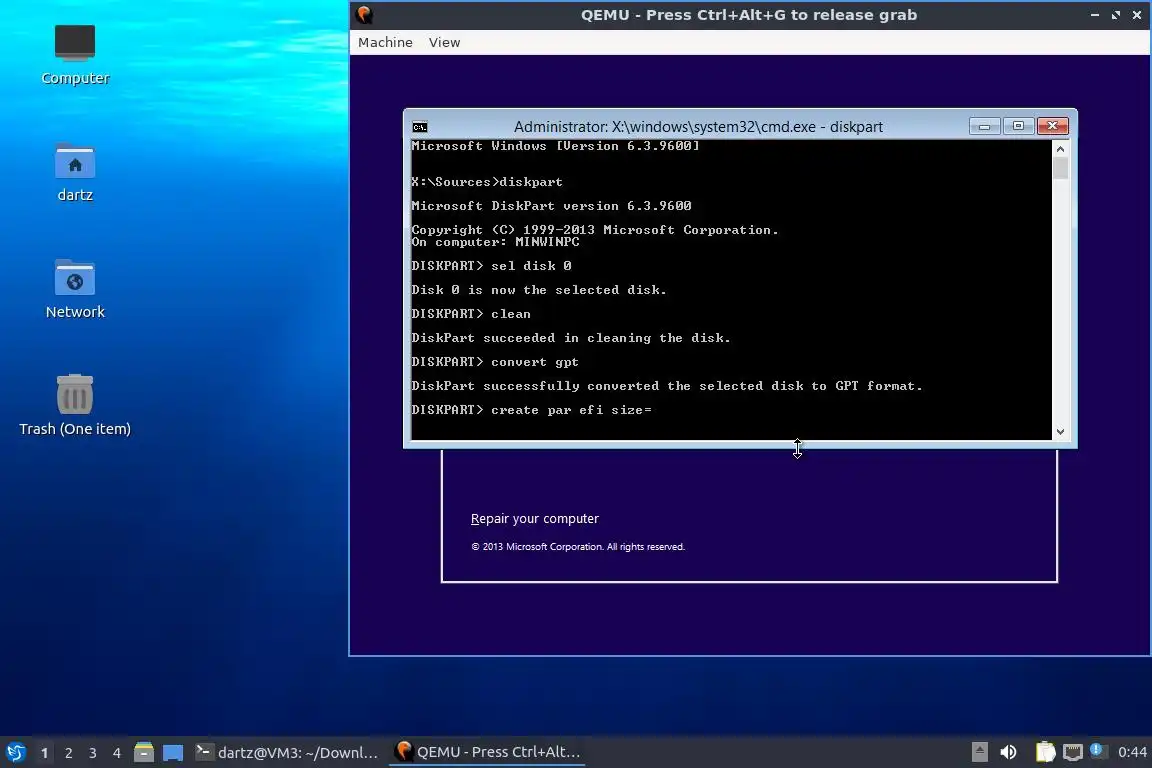The height and width of the screenshot is (768, 1152).
Task: Open the start menu launcher icon
Action: pyautogui.click(x=15, y=752)
